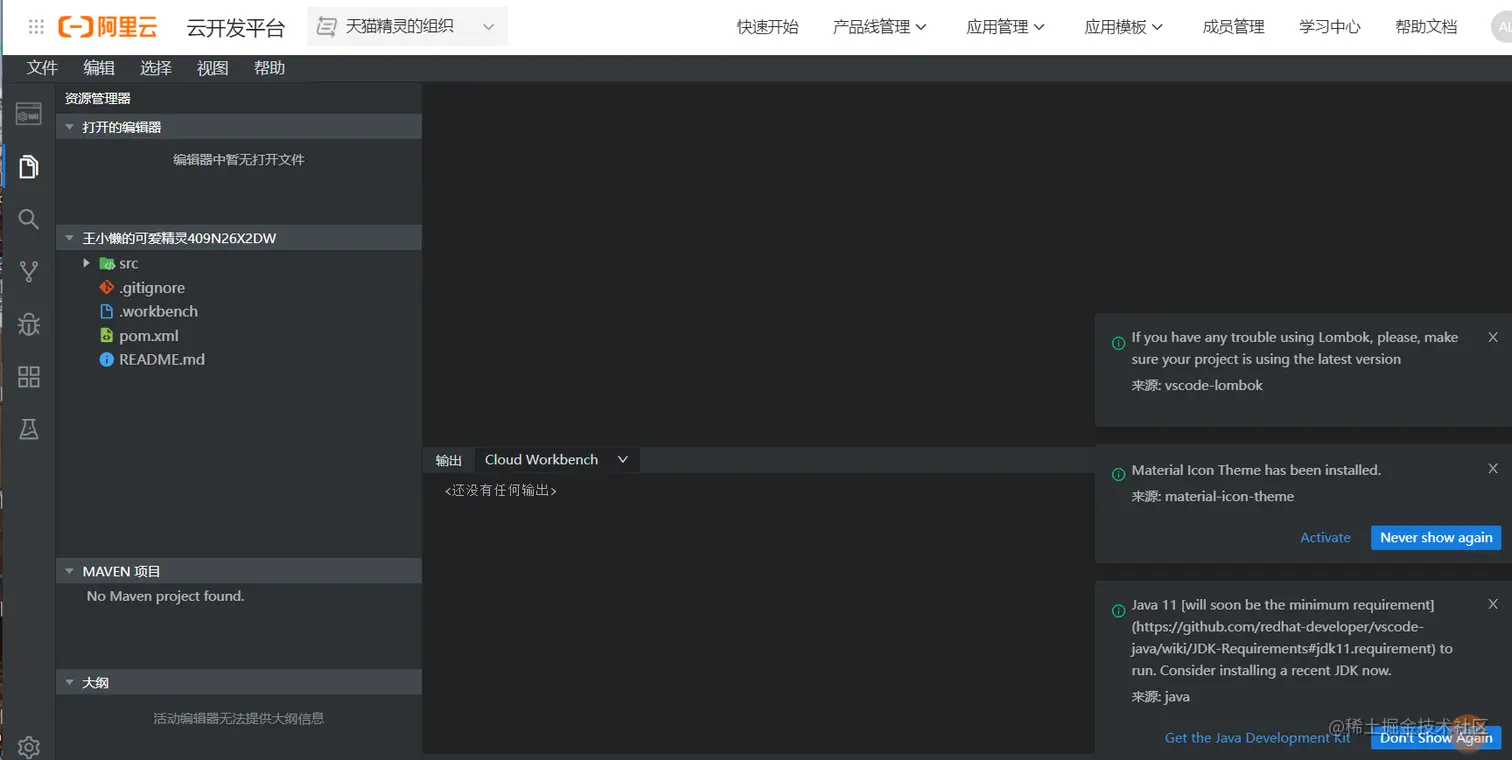Open the 天猫精灵的组织 organization dropdown
1512x760 pixels.
pyautogui.click(x=408, y=27)
